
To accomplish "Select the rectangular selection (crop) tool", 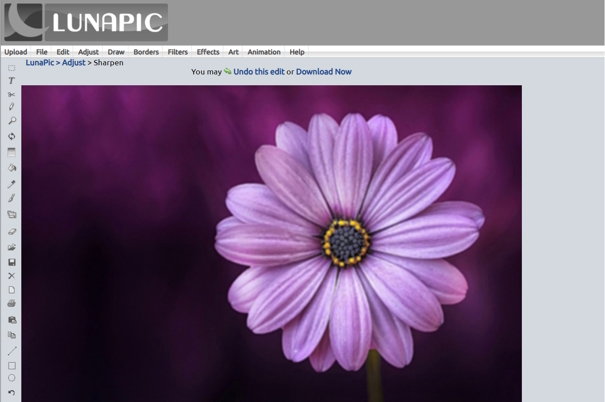I will pyautogui.click(x=12, y=68).
